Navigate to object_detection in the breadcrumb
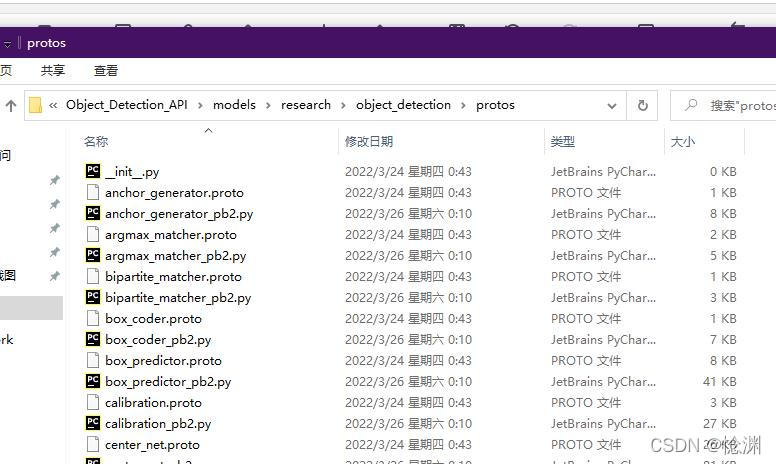The height and width of the screenshot is (464, 776). click(x=403, y=105)
